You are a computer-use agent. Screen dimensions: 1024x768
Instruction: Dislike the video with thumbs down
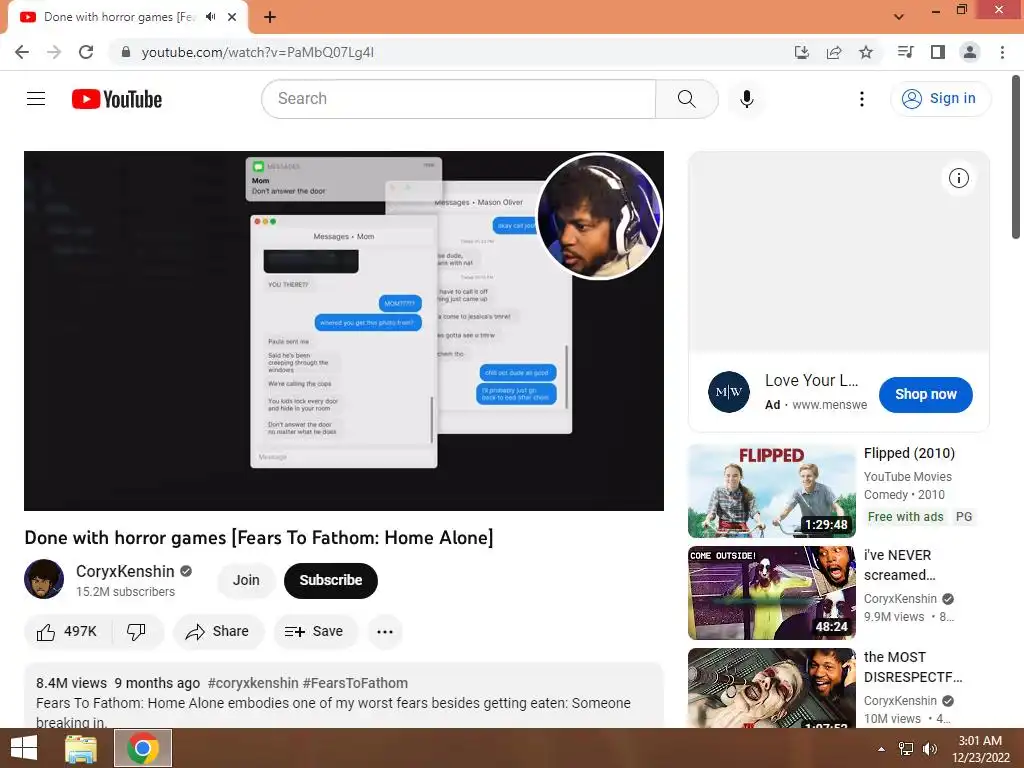pos(136,632)
